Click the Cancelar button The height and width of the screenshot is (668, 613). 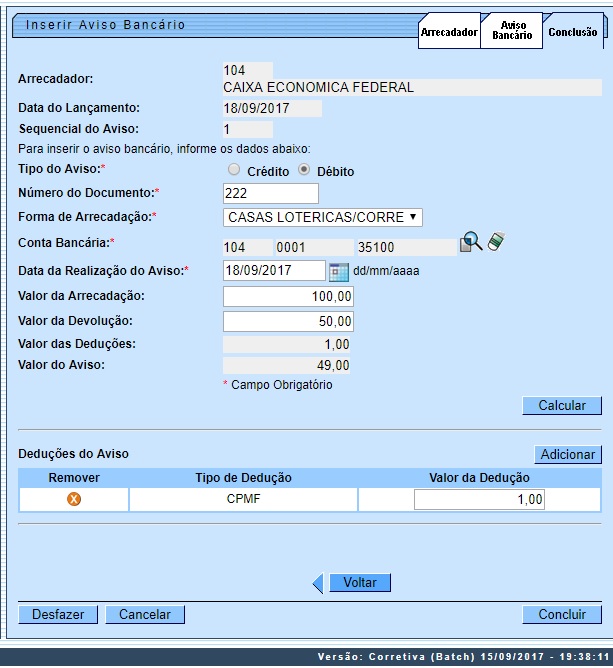(145, 615)
